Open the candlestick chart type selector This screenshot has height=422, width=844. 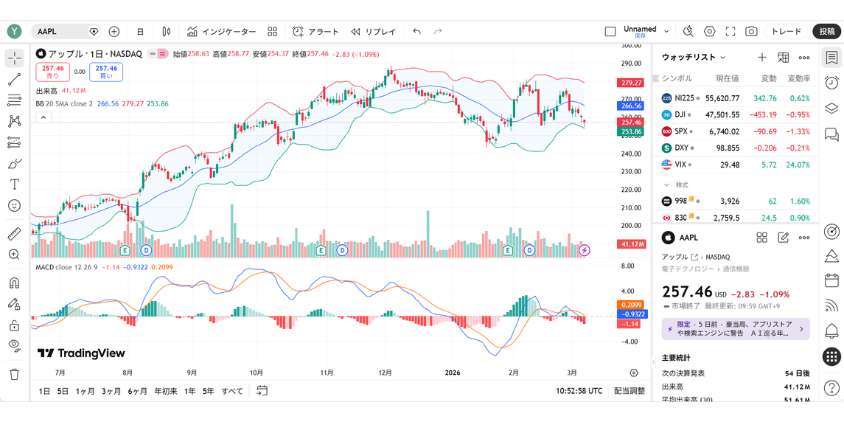click(x=166, y=31)
